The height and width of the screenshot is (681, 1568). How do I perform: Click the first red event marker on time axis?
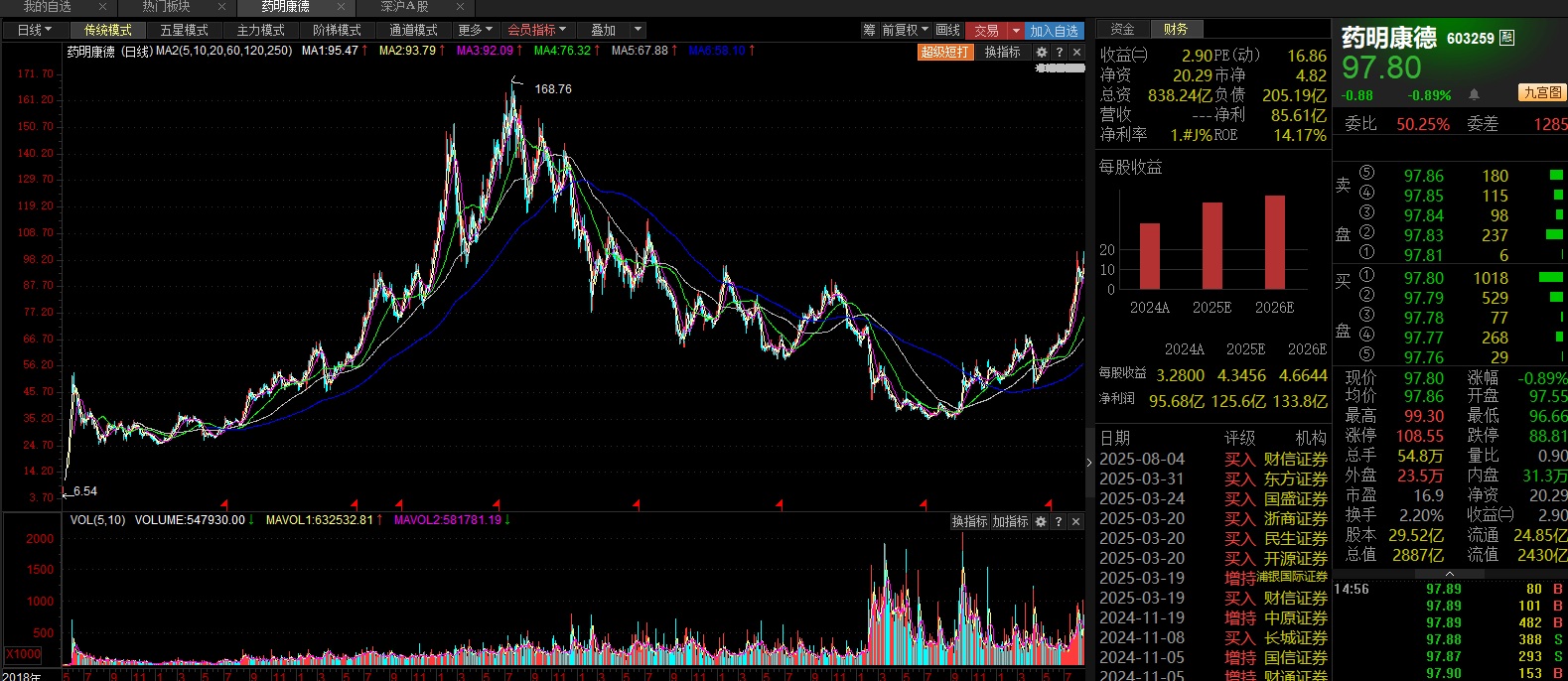[x=224, y=504]
